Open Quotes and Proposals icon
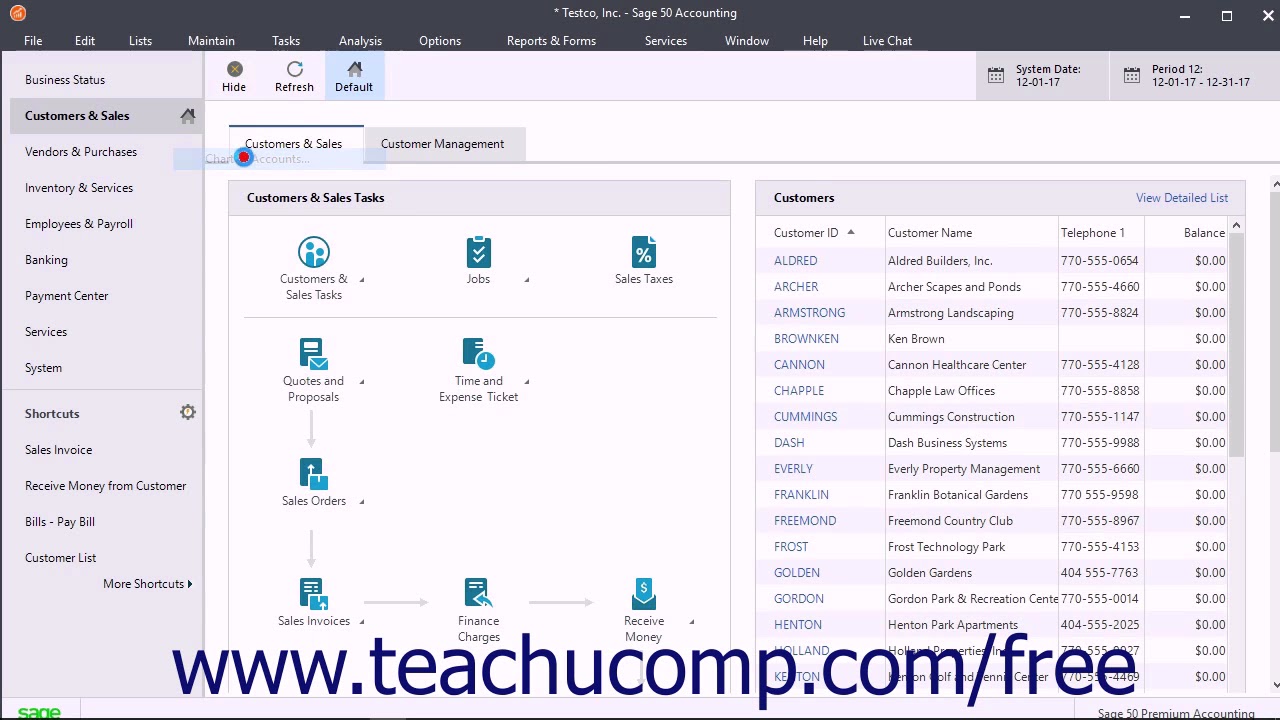Screen dimensions: 1280x720 tap(313, 354)
